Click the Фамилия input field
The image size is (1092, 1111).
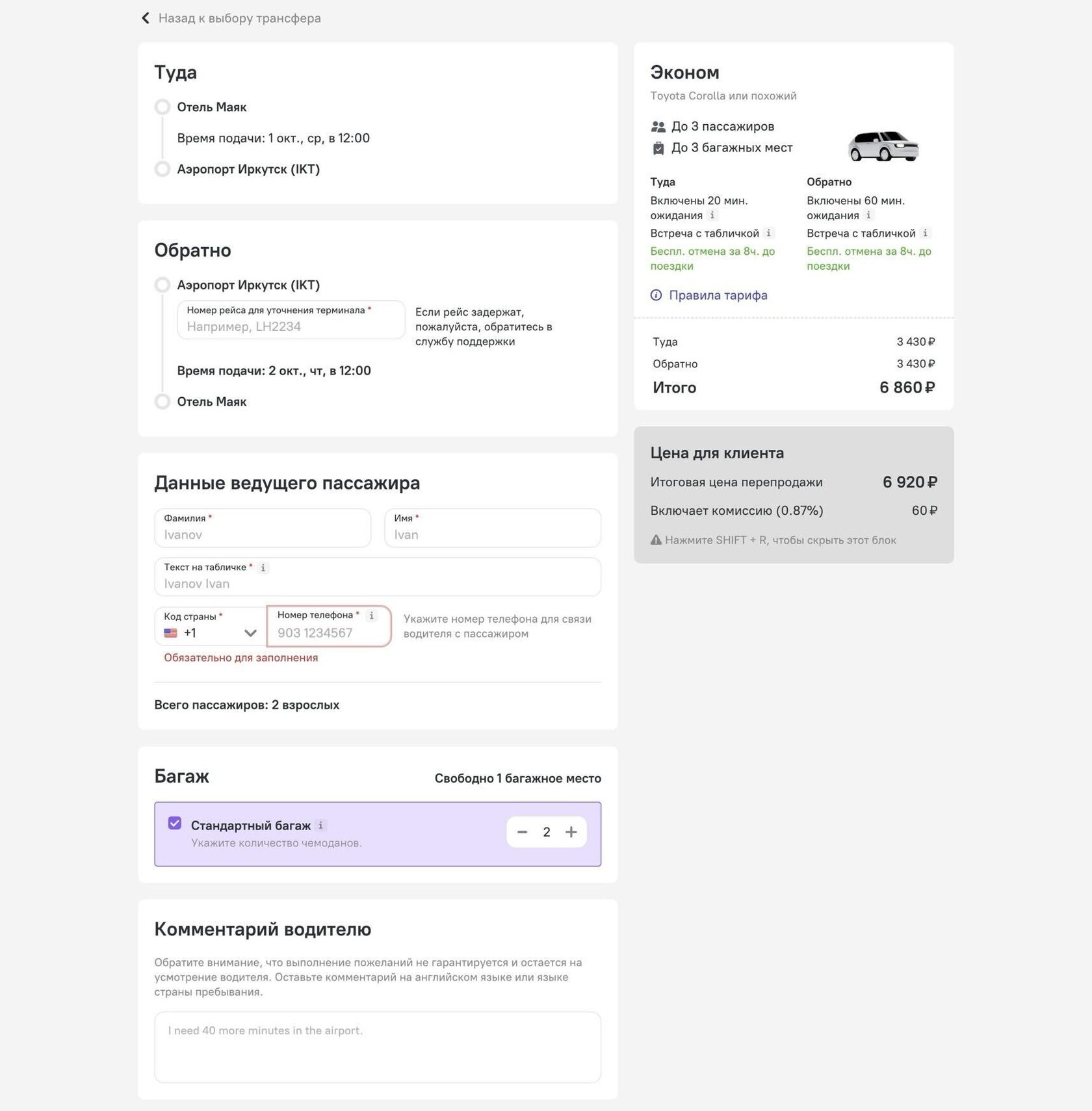click(263, 528)
